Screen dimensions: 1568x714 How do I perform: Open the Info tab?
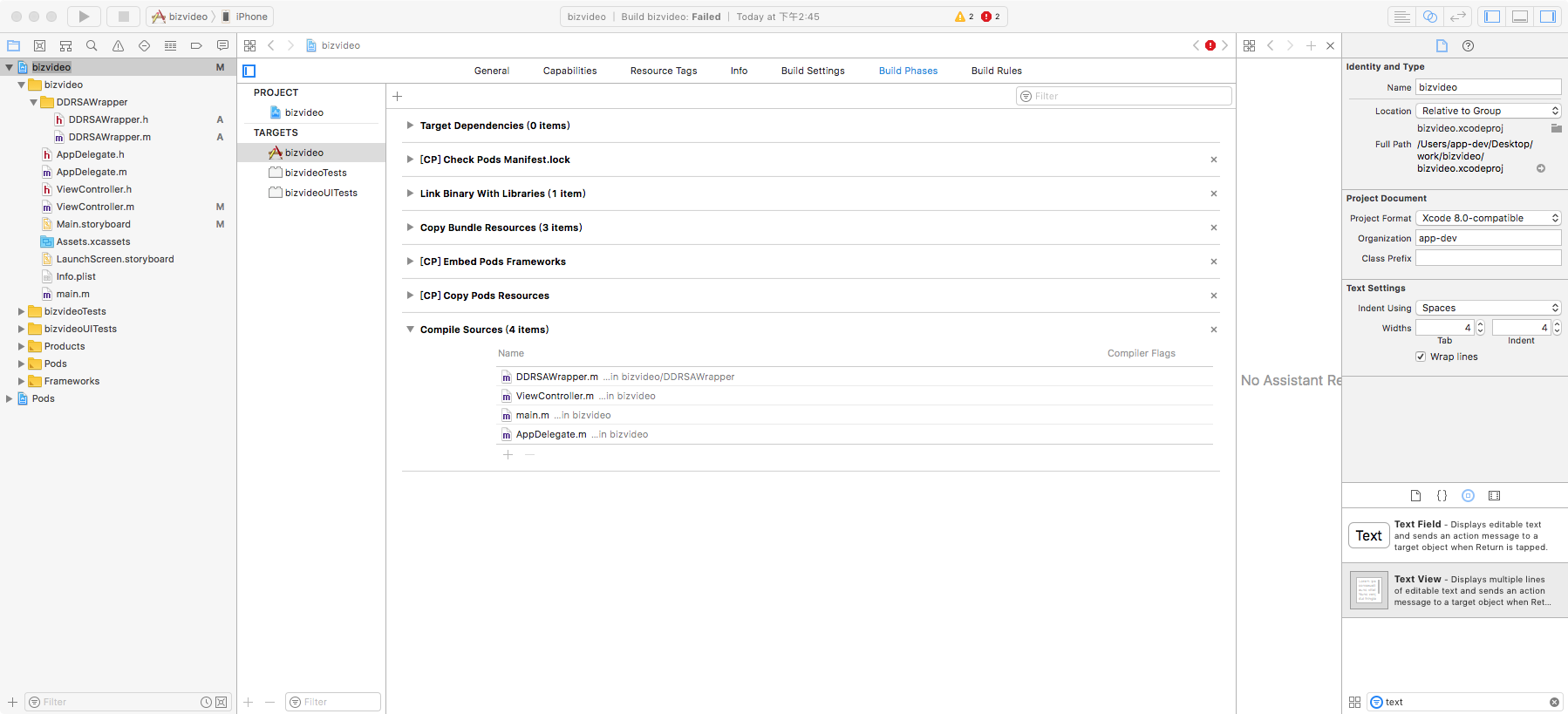click(x=739, y=71)
